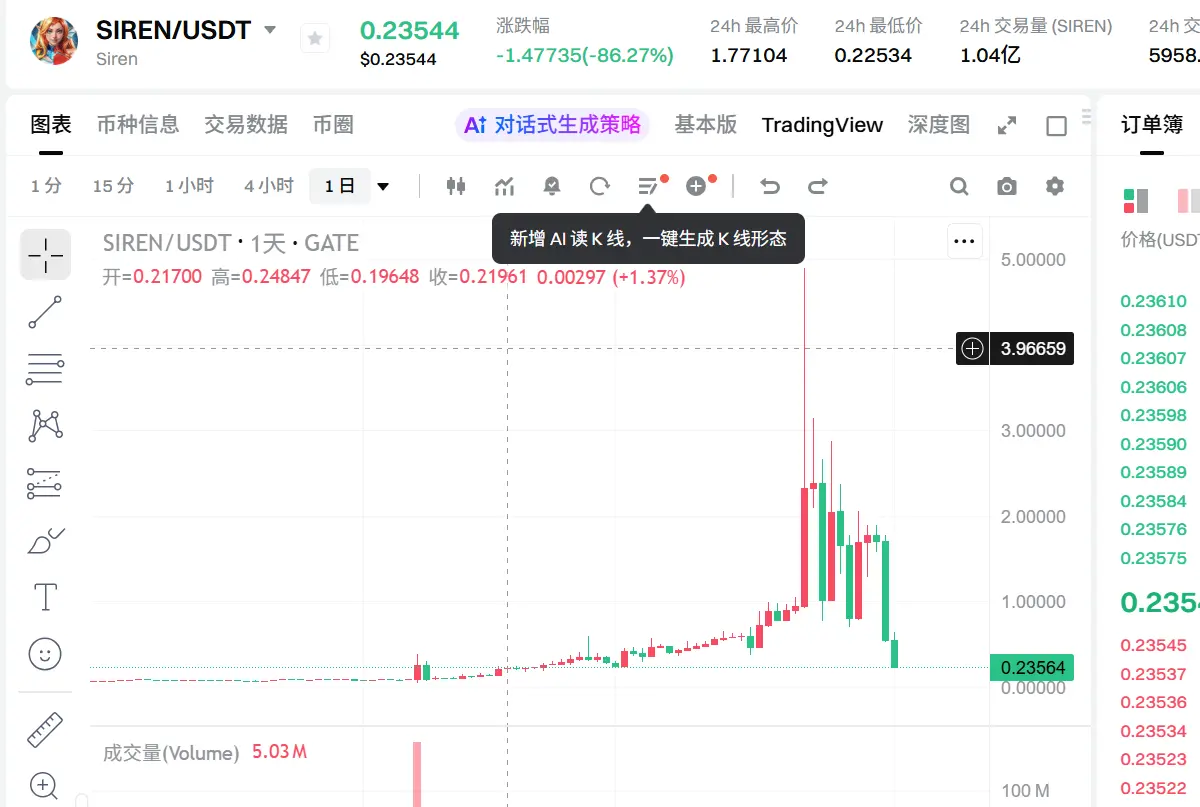Viewport: 1200px width, 807px height.
Task: Toggle the chart layout square icon
Action: (1056, 126)
